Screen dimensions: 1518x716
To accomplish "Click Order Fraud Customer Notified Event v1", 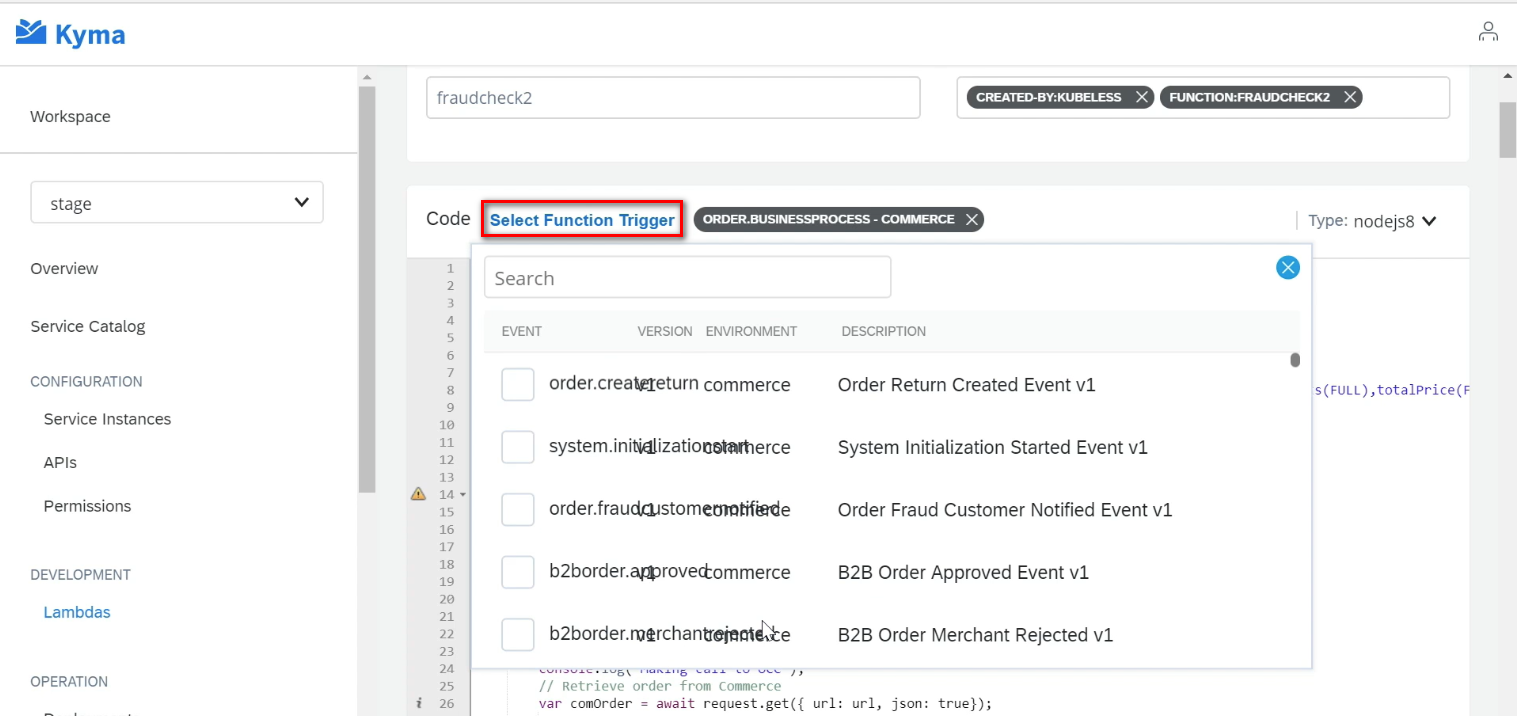I will 1004,510.
